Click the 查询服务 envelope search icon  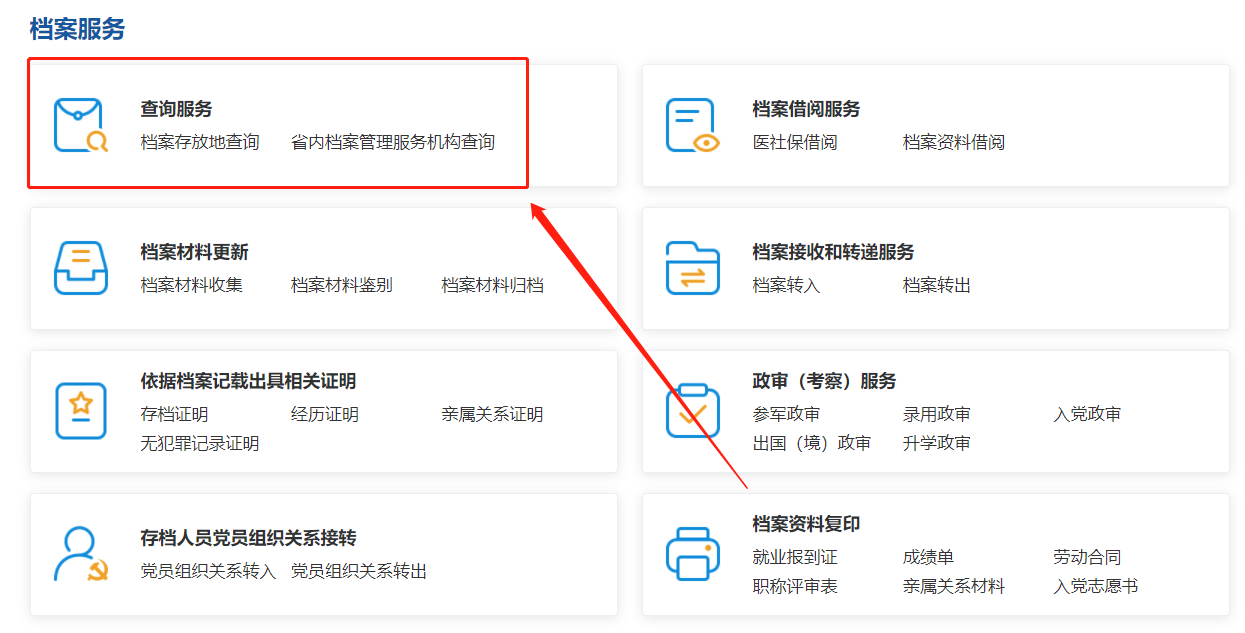(x=80, y=125)
